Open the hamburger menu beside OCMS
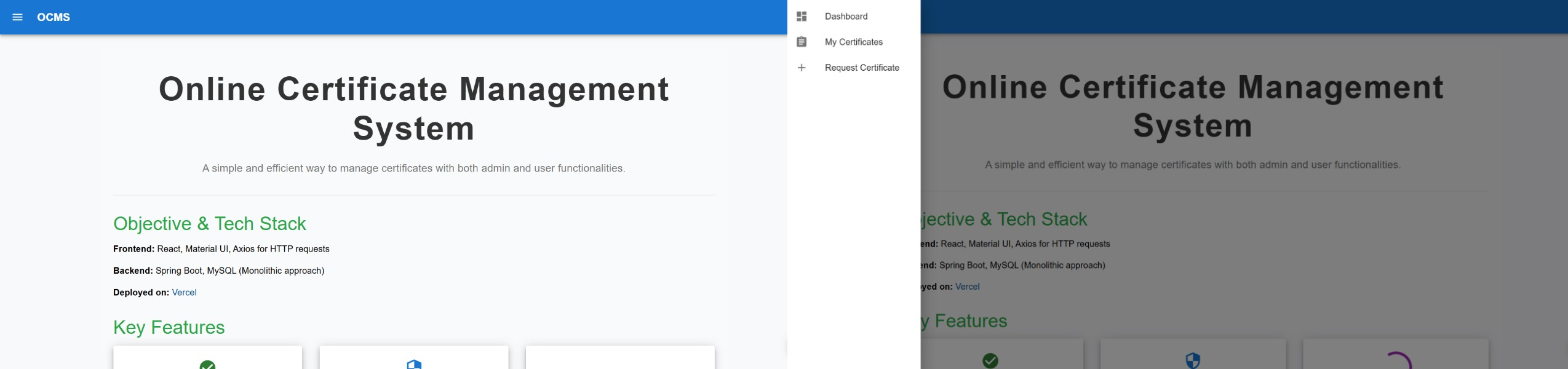The image size is (1568, 369). [x=17, y=17]
